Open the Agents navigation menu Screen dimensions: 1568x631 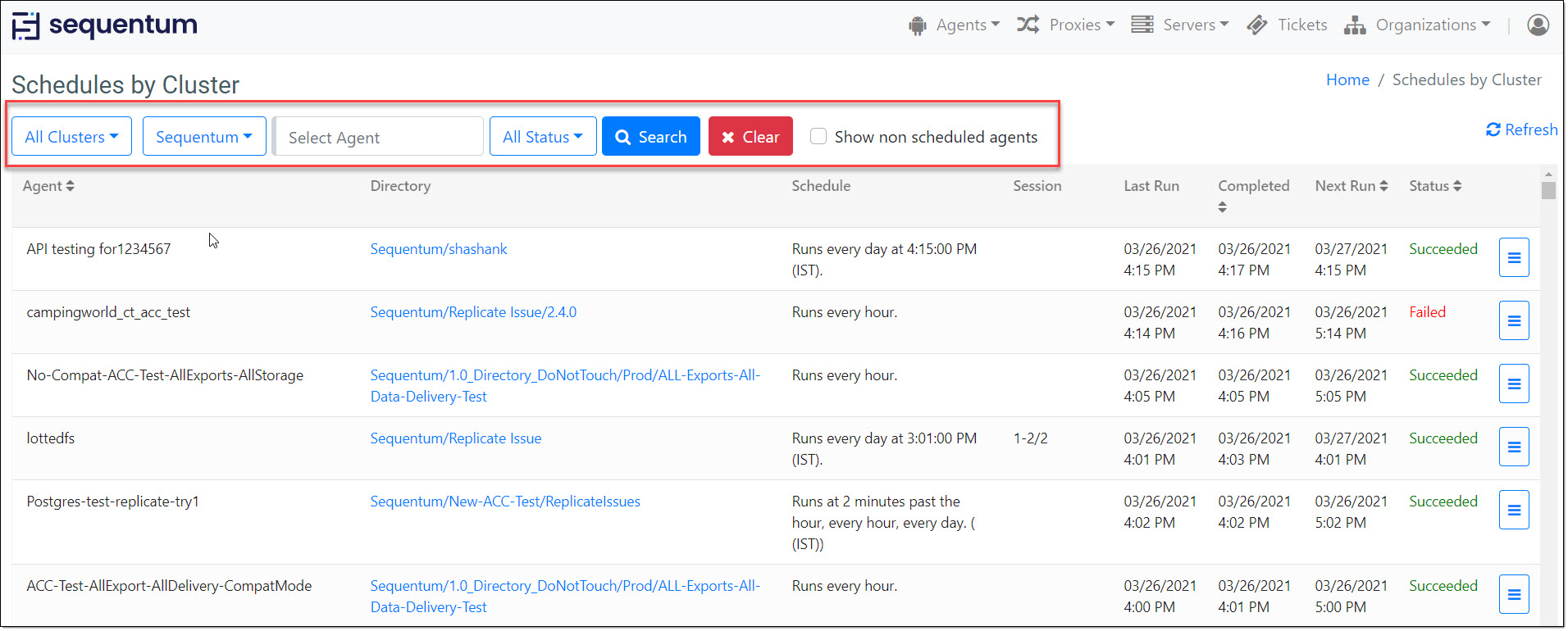point(954,25)
